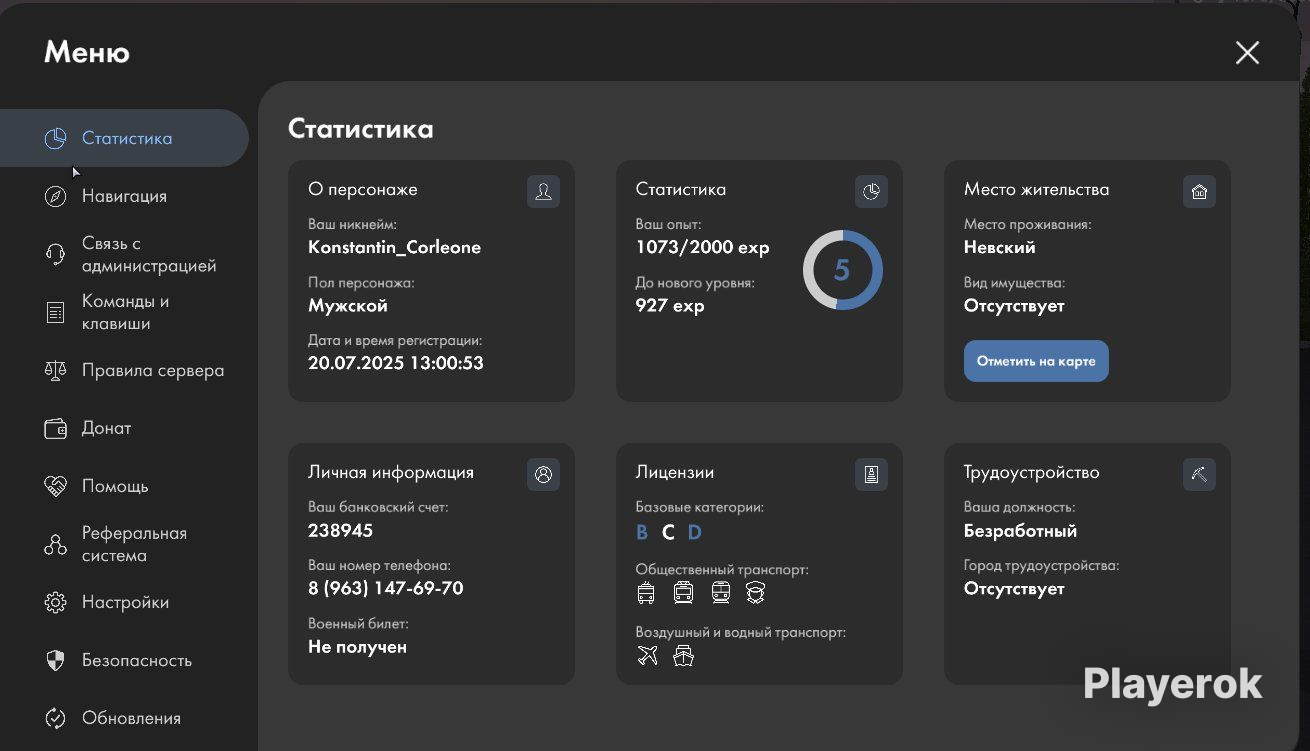Screen dimensions: 1310x751
Task: Click the category D license letter
Action: pos(695,532)
